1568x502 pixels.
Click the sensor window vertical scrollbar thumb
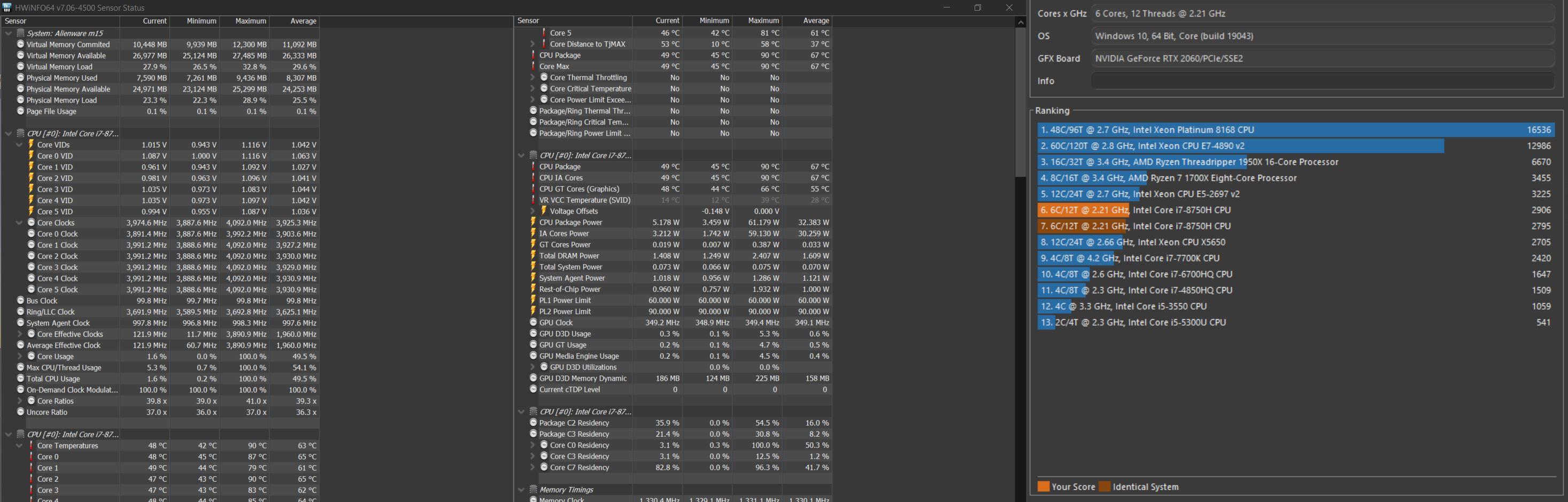1021,102
